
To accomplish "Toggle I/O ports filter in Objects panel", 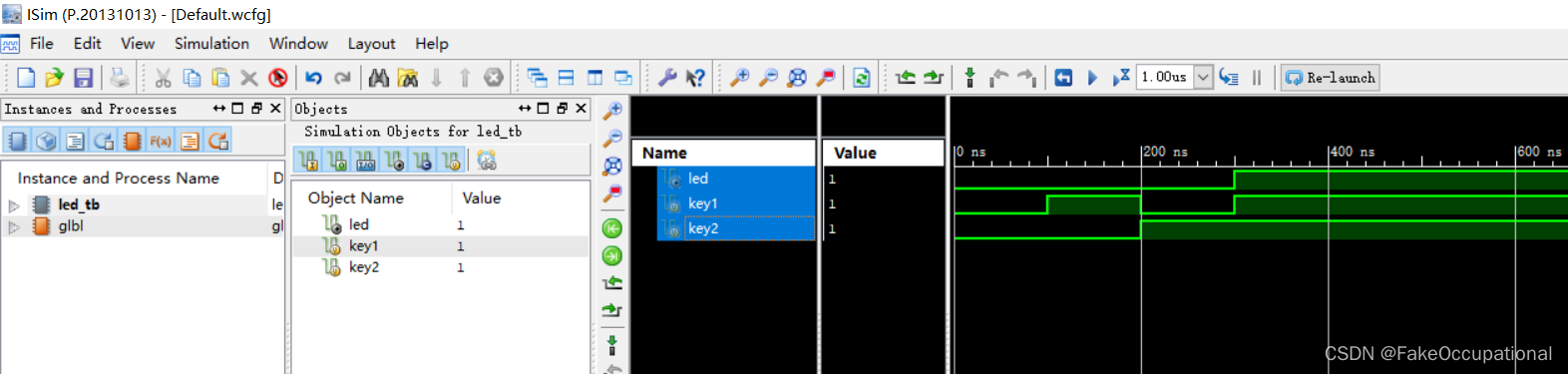I will click(x=366, y=161).
